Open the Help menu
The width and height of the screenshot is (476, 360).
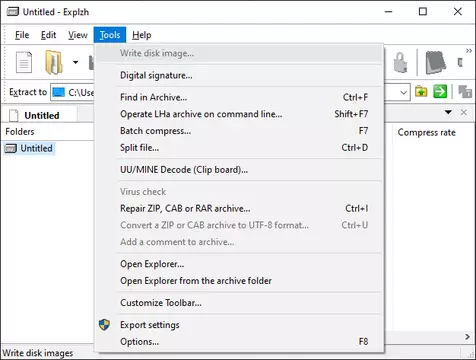click(x=141, y=35)
